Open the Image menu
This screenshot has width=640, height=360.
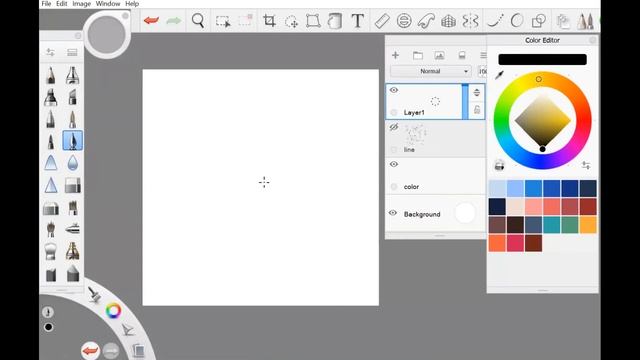(x=82, y=4)
